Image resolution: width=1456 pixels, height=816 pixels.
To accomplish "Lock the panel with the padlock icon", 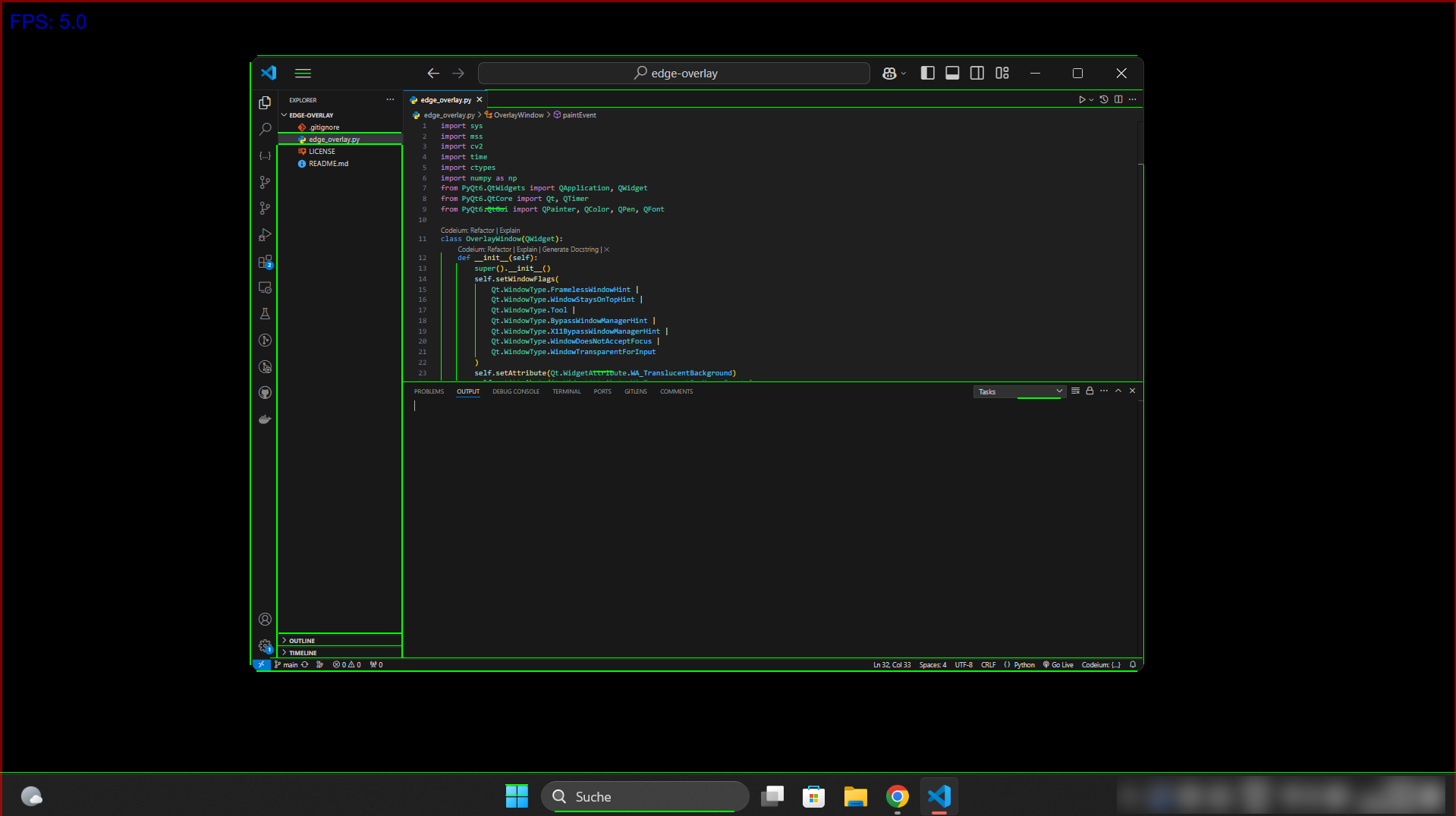I will pyautogui.click(x=1090, y=391).
